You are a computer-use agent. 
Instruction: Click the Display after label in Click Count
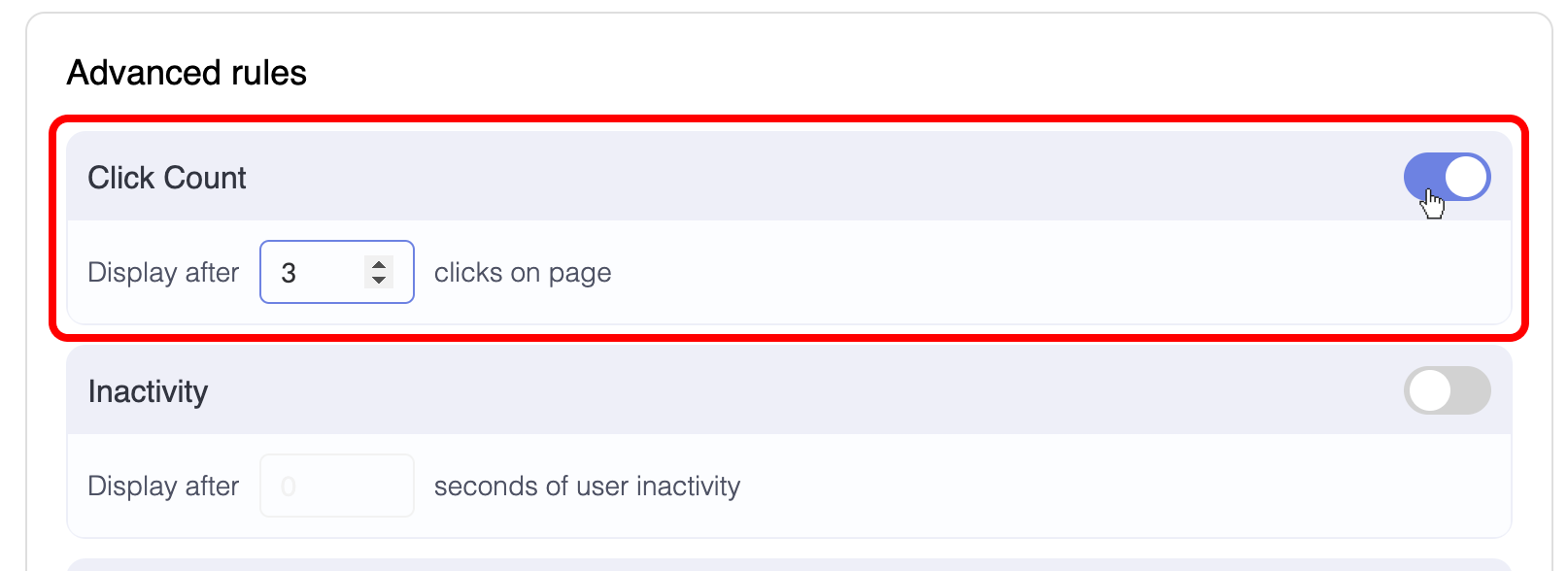click(163, 272)
